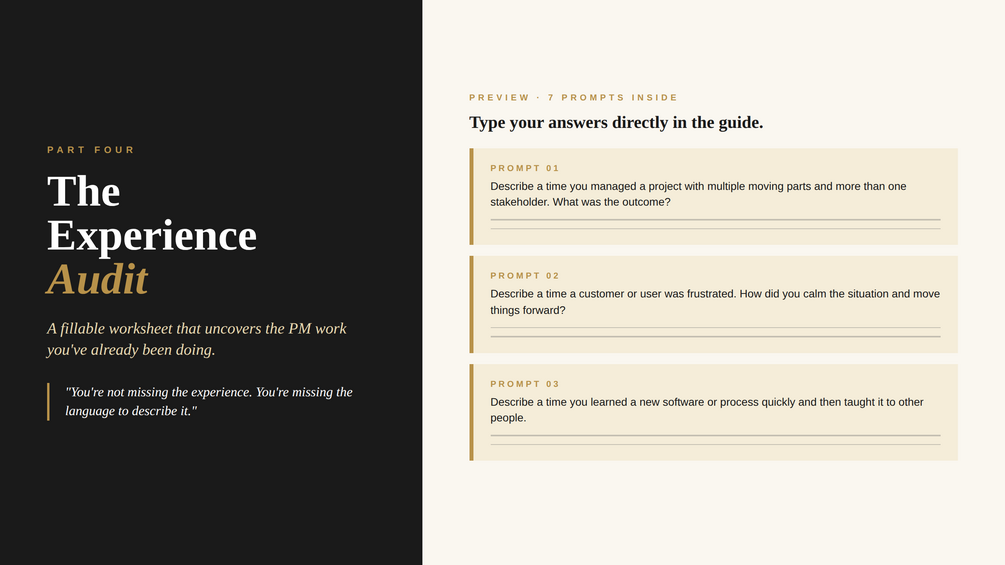Click PREVIEW · 7 PROMPTS INSIDE label
Viewport: 1005px width, 565px height.
[x=574, y=97]
